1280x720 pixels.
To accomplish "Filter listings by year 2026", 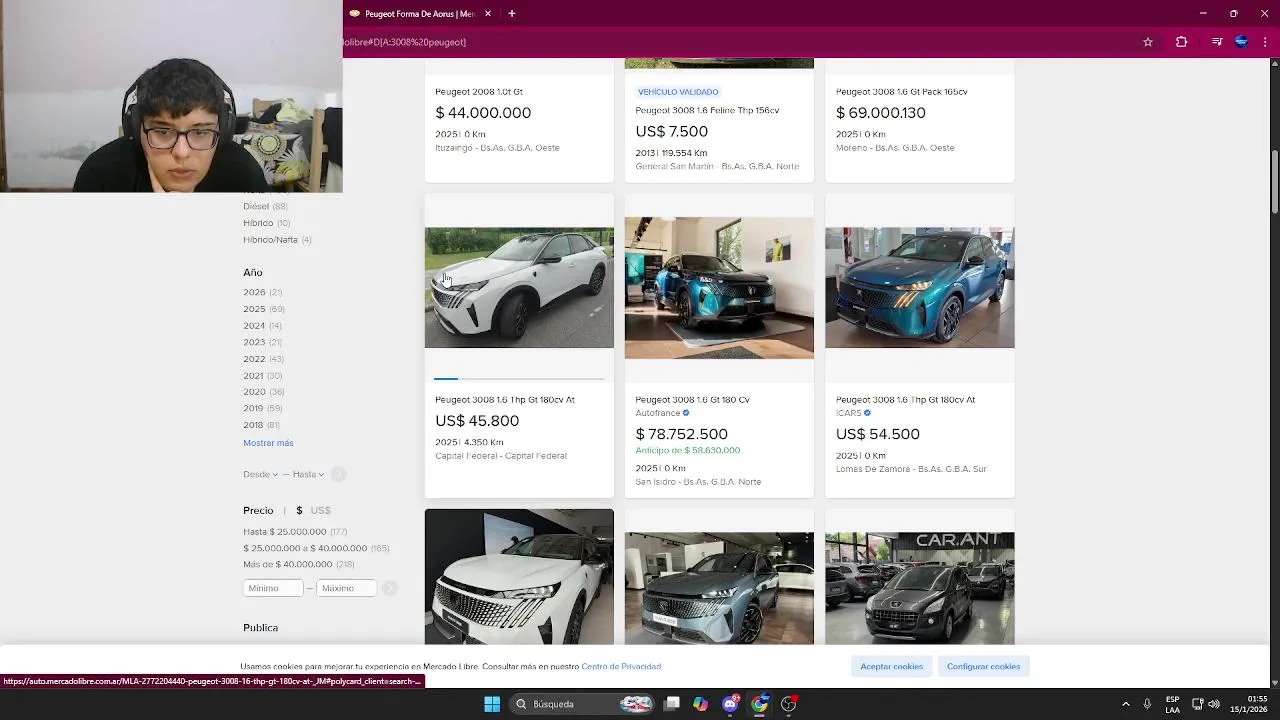I will pos(262,292).
